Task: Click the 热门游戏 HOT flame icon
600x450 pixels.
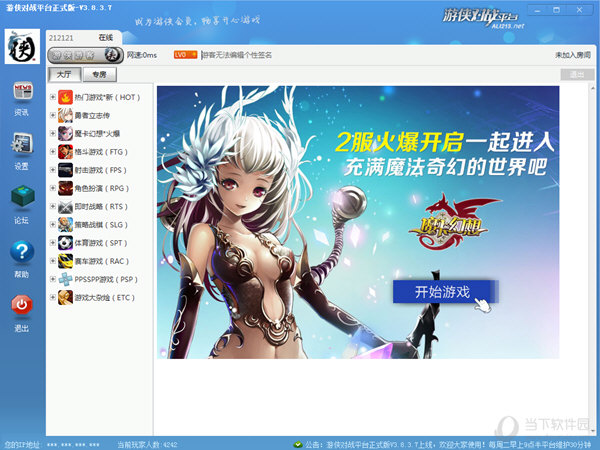Action: (x=65, y=97)
